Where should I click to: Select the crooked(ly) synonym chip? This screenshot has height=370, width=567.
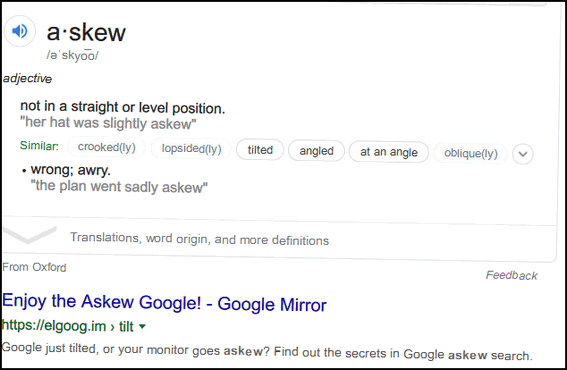tap(107, 147)
